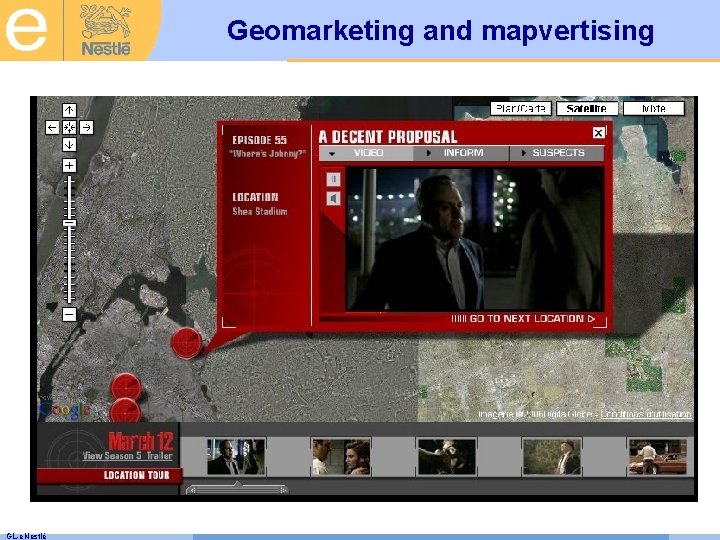Click the 'A DECENT PROPOSAL' heading
The width and height of the screenshot is (720, 540).
[x=388, y=136]
